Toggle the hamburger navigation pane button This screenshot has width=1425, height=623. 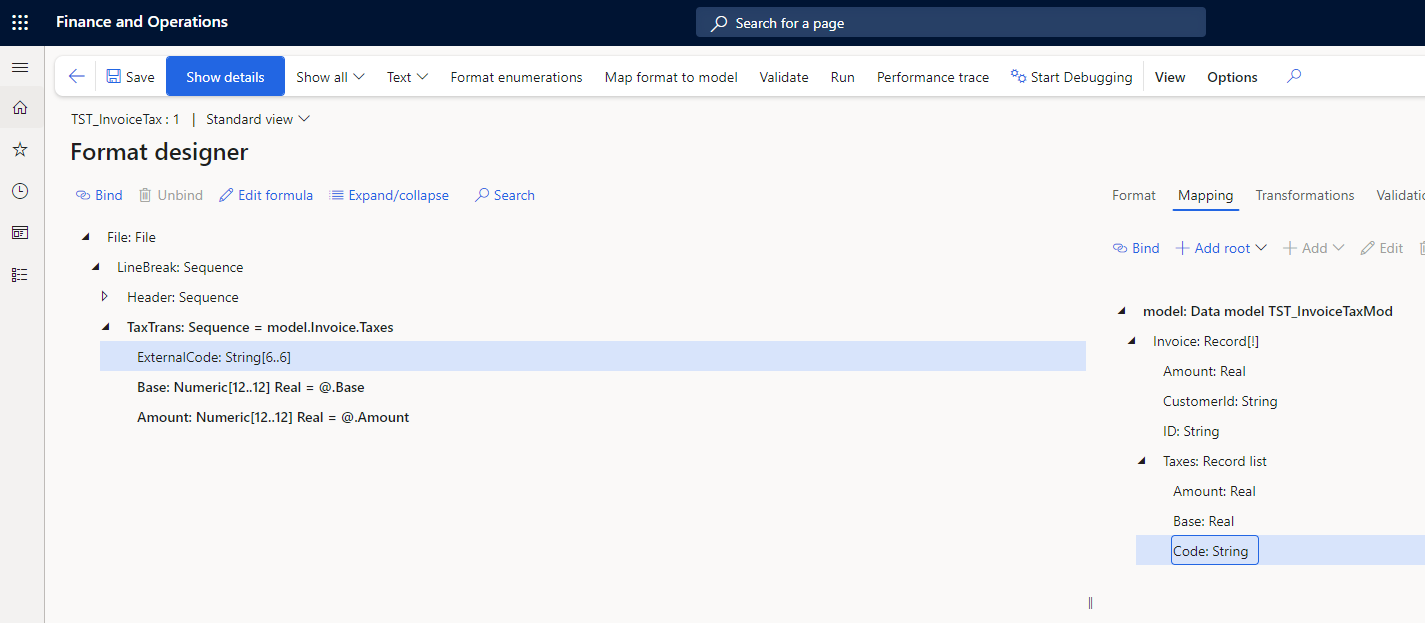tap(20, 67)
